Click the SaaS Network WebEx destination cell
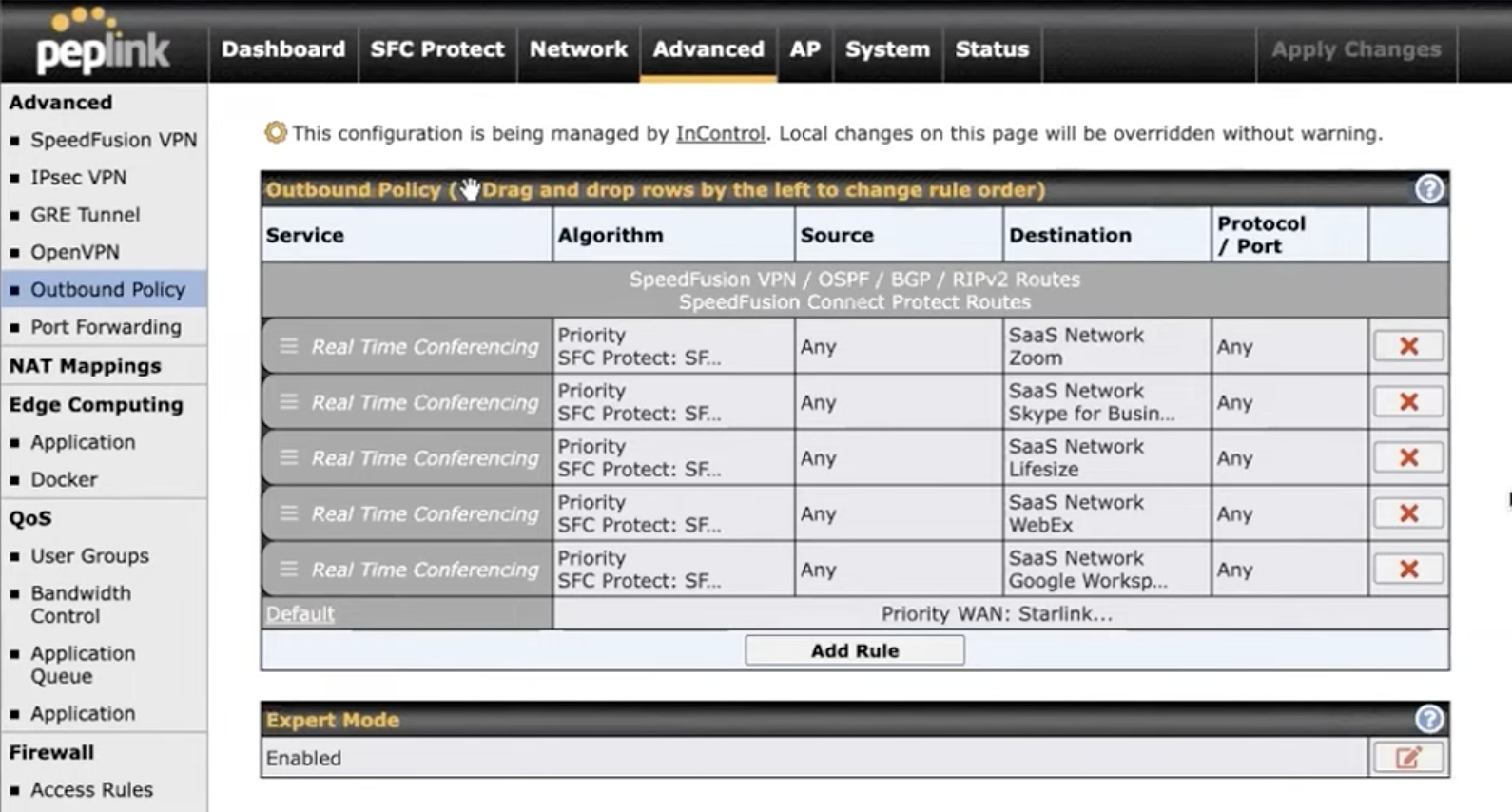 [x=1107, y=513]
